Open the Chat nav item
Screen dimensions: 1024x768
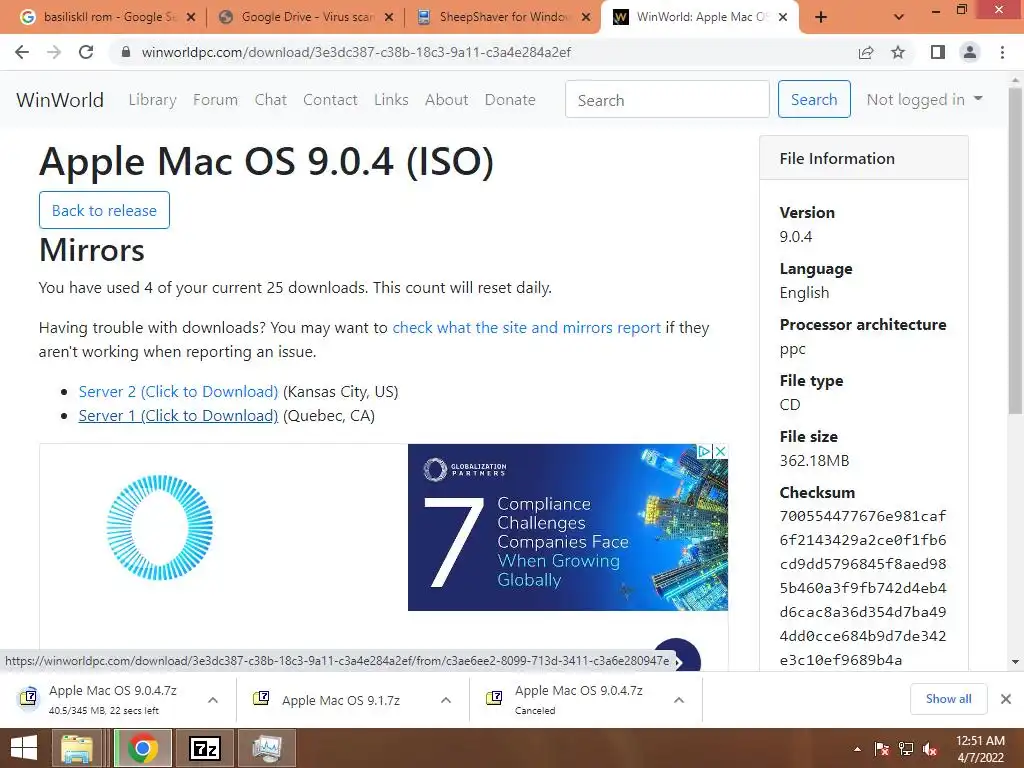[270, 100]
